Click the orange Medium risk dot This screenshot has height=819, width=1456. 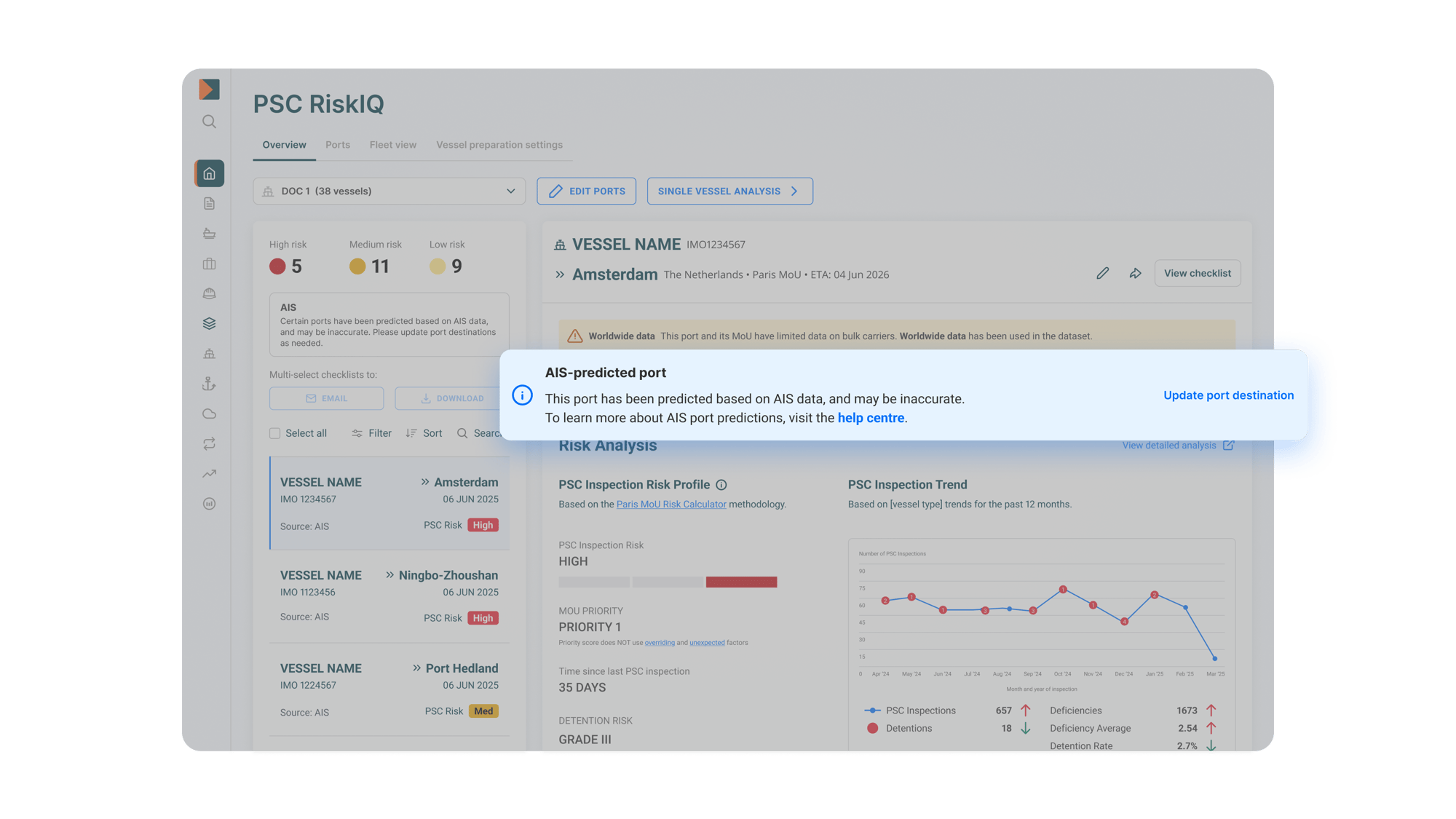coord(357,266)
